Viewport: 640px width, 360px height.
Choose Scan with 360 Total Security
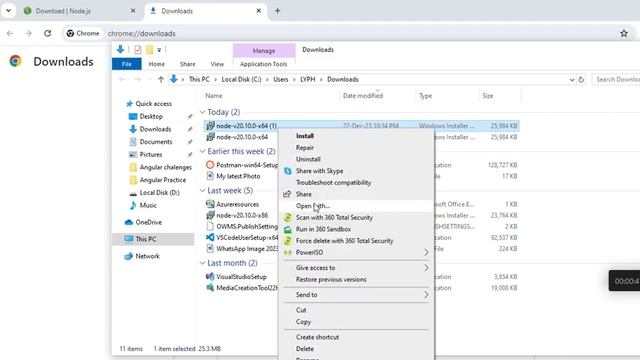tap(356, 218)
